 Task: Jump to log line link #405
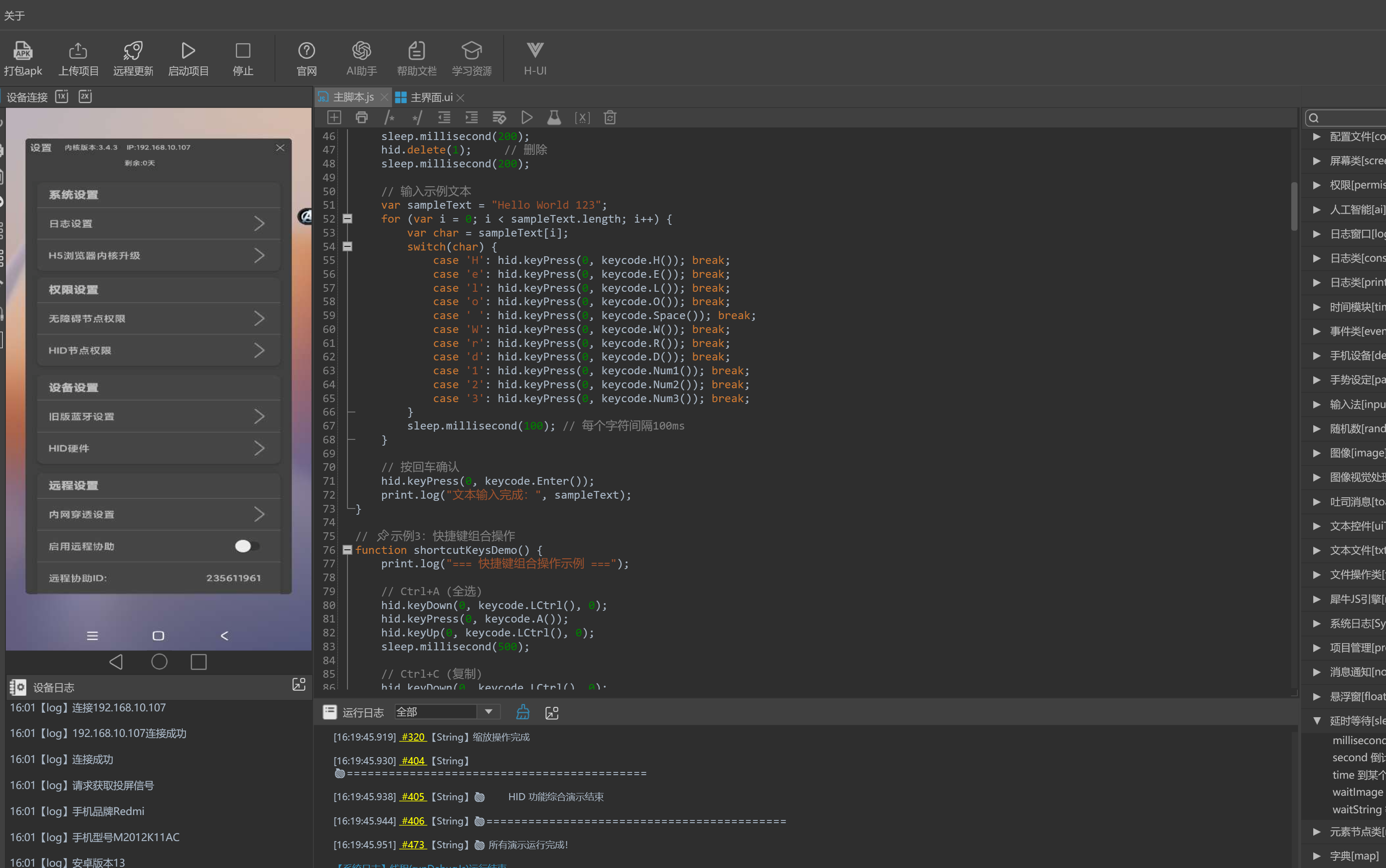pyautogui.click(x=413, y=797)
